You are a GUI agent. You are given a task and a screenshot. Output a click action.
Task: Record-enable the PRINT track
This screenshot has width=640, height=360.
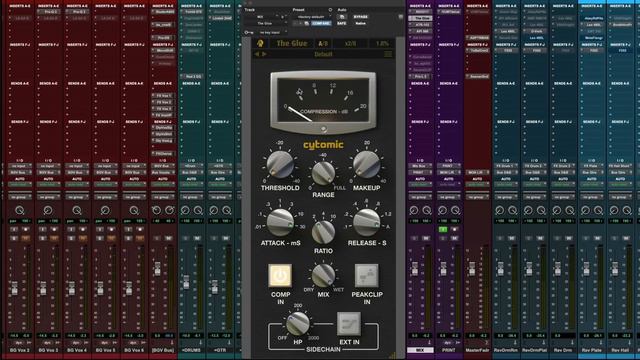(454, 230)
